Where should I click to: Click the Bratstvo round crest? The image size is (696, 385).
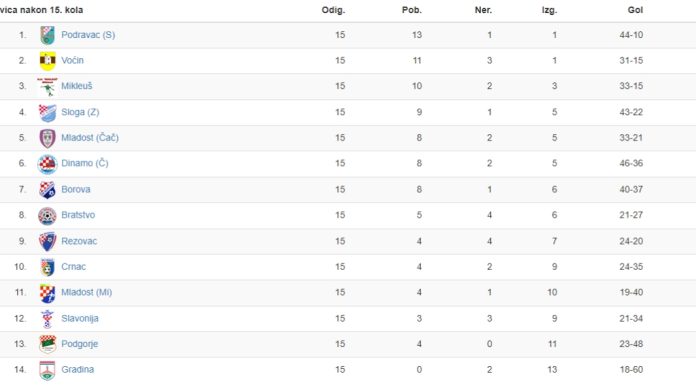(47, 215)
